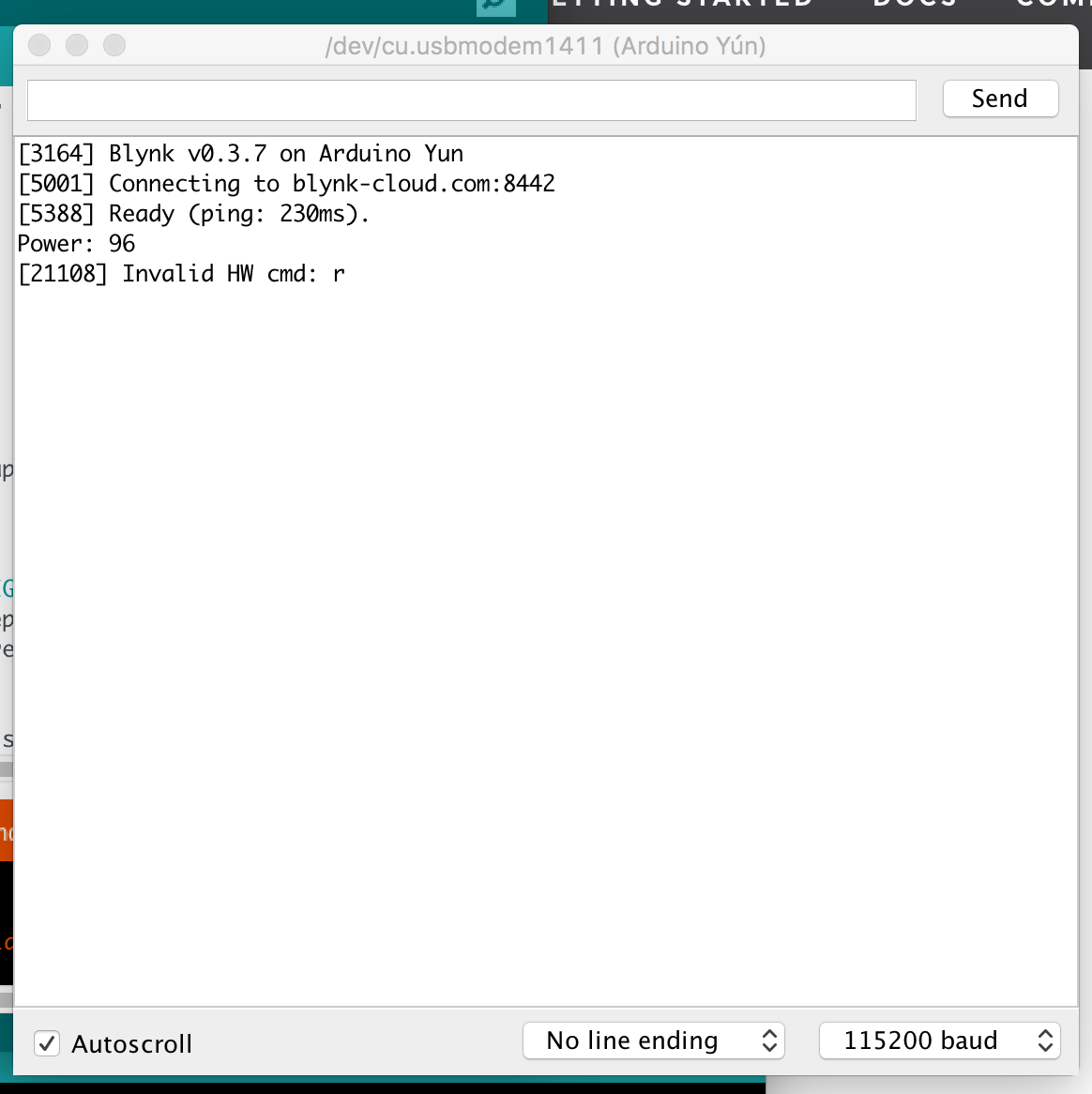Open the Getting Started menu item in background
Viewport: 1092px width, 1094px height.
[x=683, y=4]
